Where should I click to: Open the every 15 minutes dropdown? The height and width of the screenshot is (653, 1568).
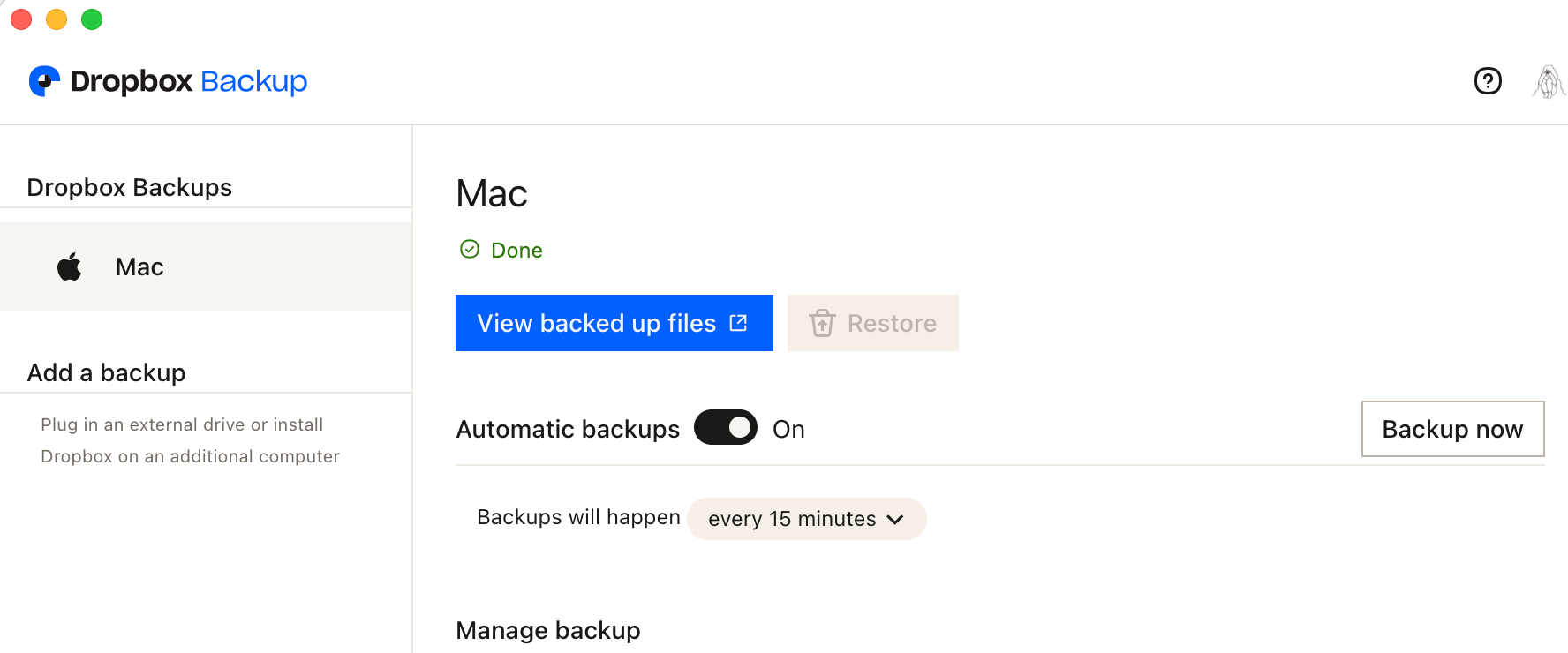[806, 519]
